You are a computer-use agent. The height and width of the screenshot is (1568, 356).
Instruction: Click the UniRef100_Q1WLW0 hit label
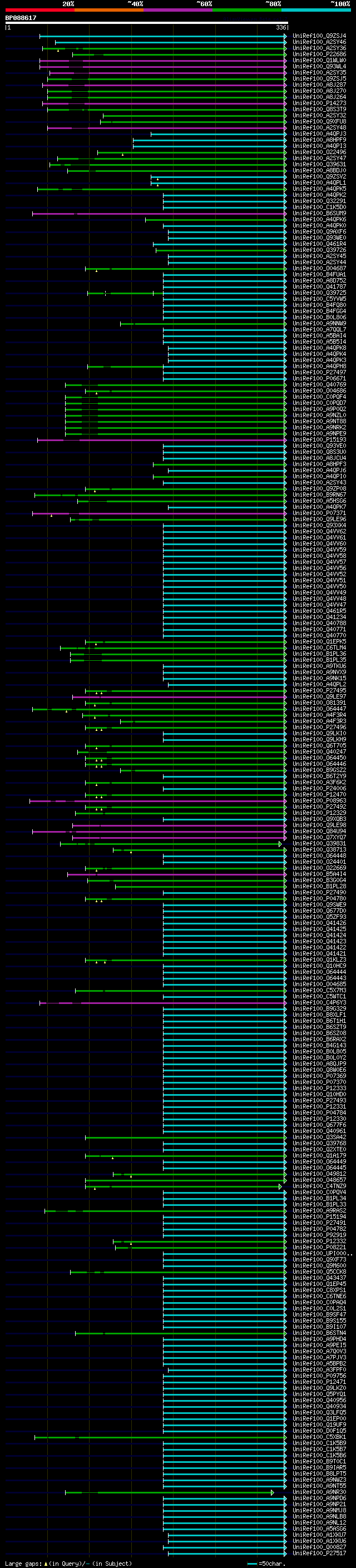[x=319, y=60]
